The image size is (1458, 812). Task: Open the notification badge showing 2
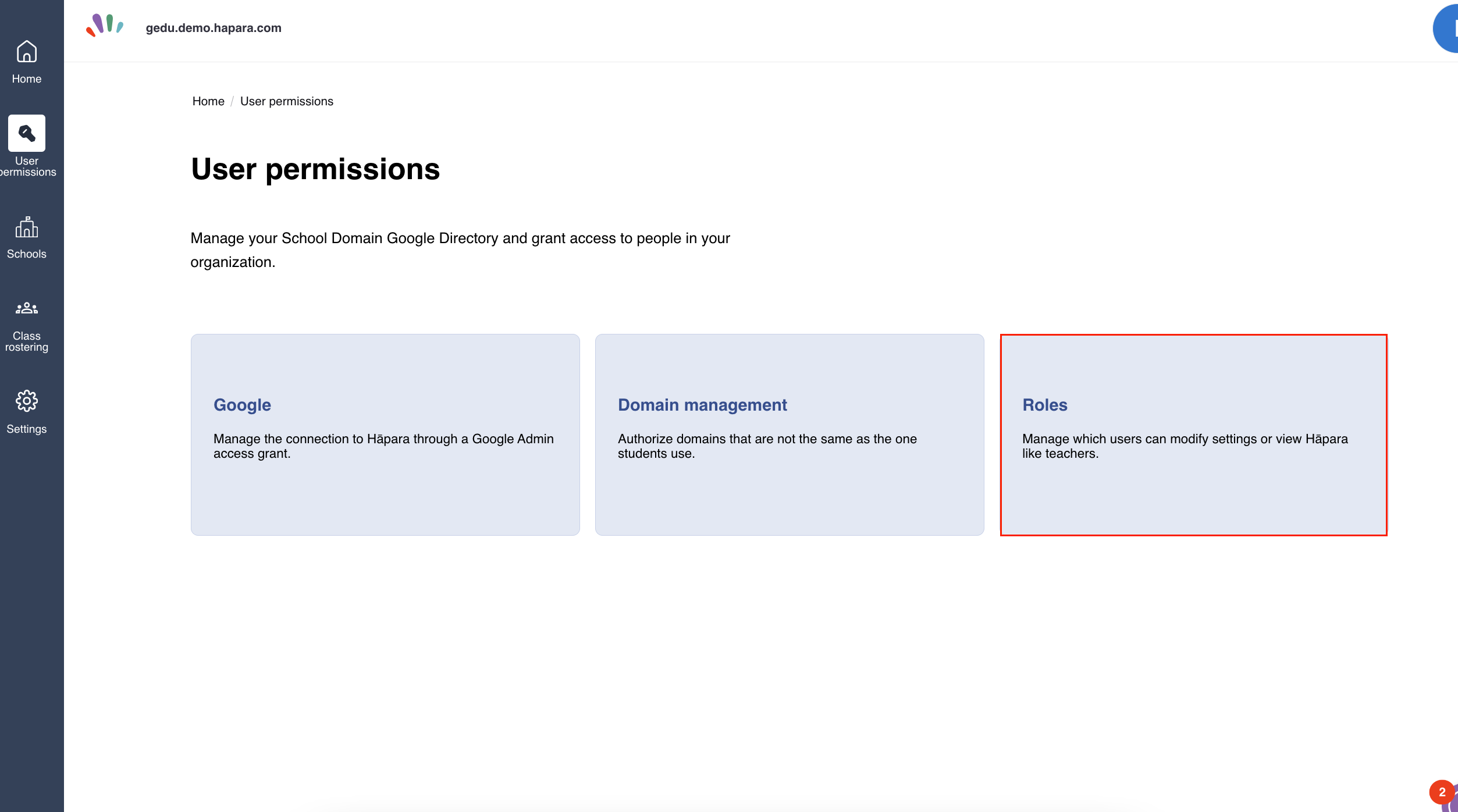point(1442,792)
